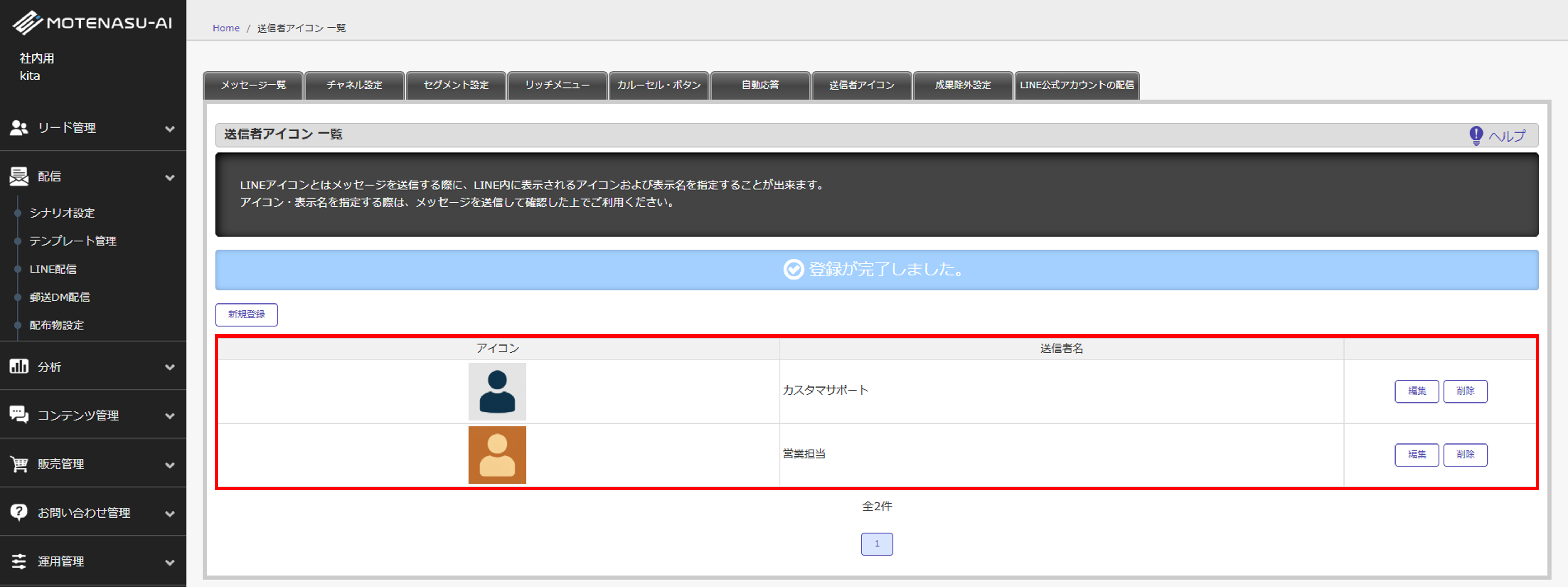Click the MOTENASU-AI logo
The image size is (1568, 587).
point(93,23)
